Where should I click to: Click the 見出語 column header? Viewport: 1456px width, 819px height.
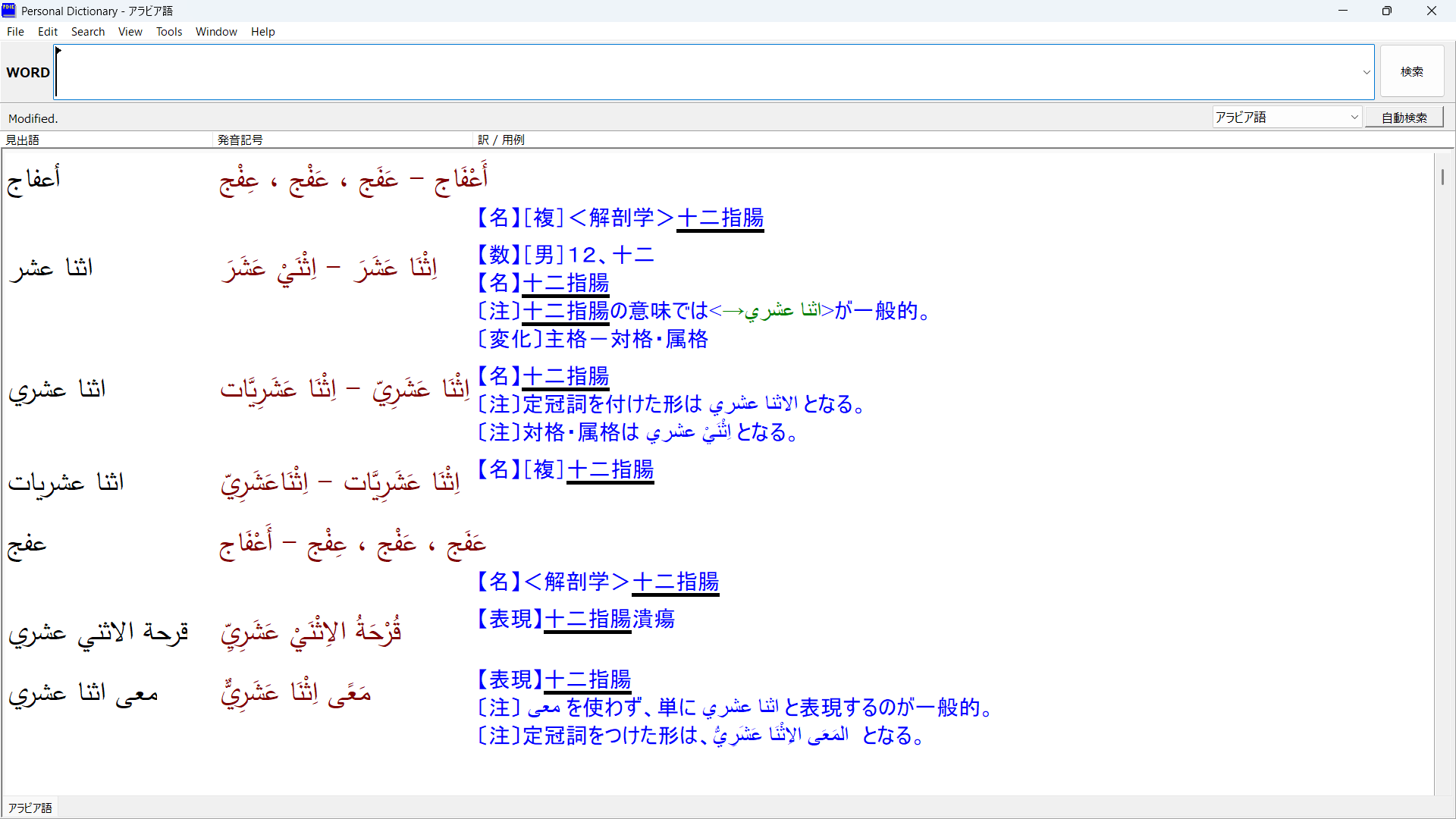23,140
